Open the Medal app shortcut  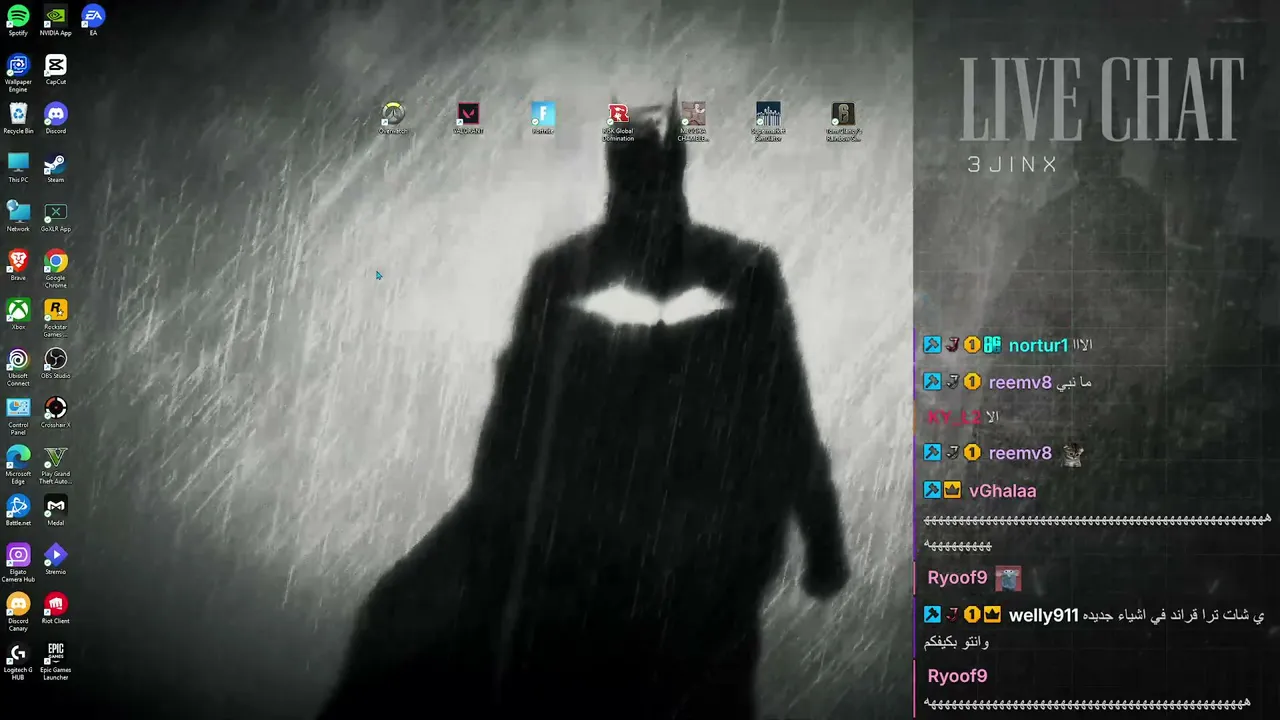pos(56,511)
